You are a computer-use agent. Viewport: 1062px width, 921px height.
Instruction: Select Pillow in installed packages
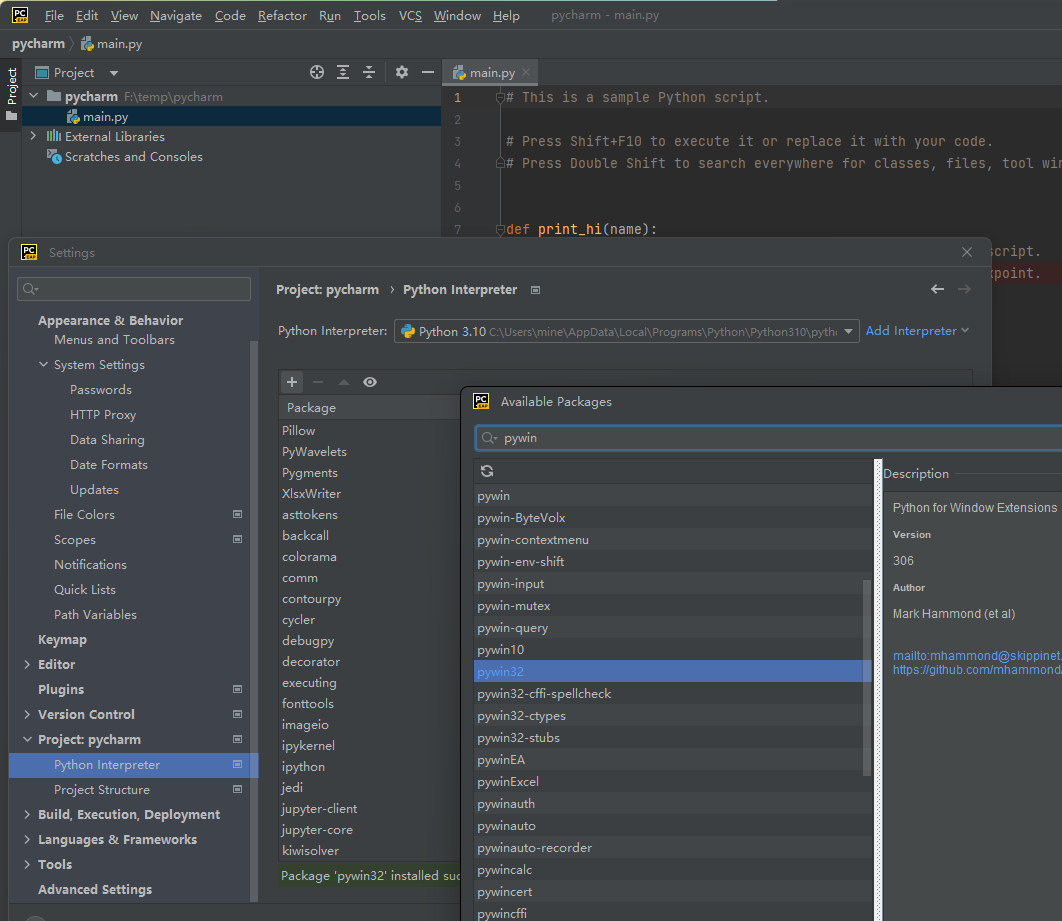(299, 431)
